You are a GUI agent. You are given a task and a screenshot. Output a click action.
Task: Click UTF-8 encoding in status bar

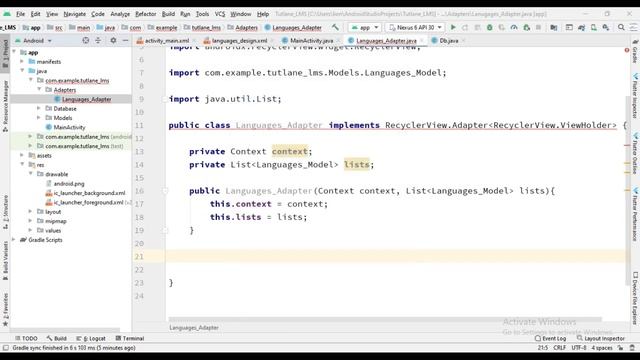(579, 348)
